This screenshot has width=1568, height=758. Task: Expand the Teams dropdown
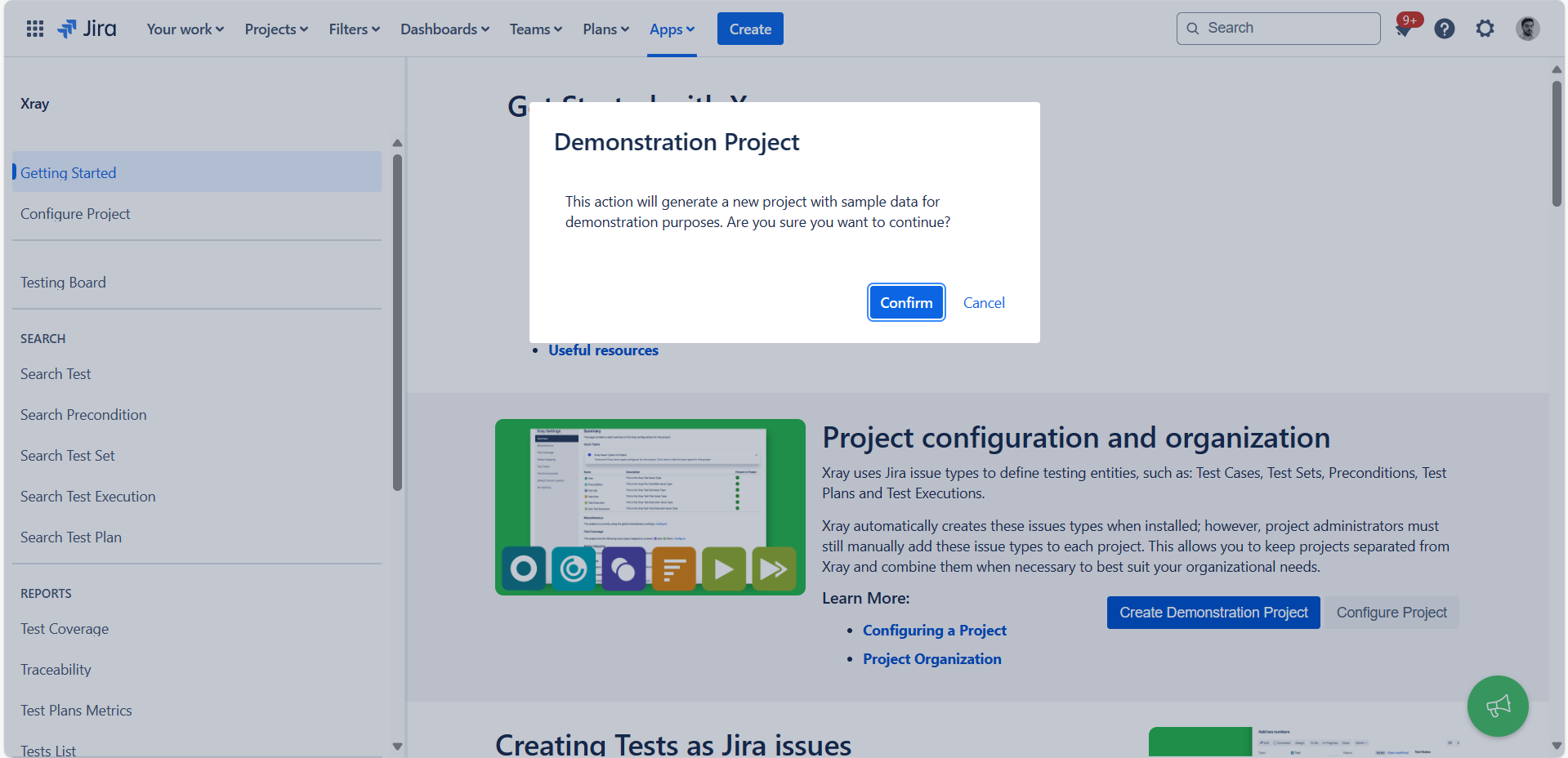[536, 29]
